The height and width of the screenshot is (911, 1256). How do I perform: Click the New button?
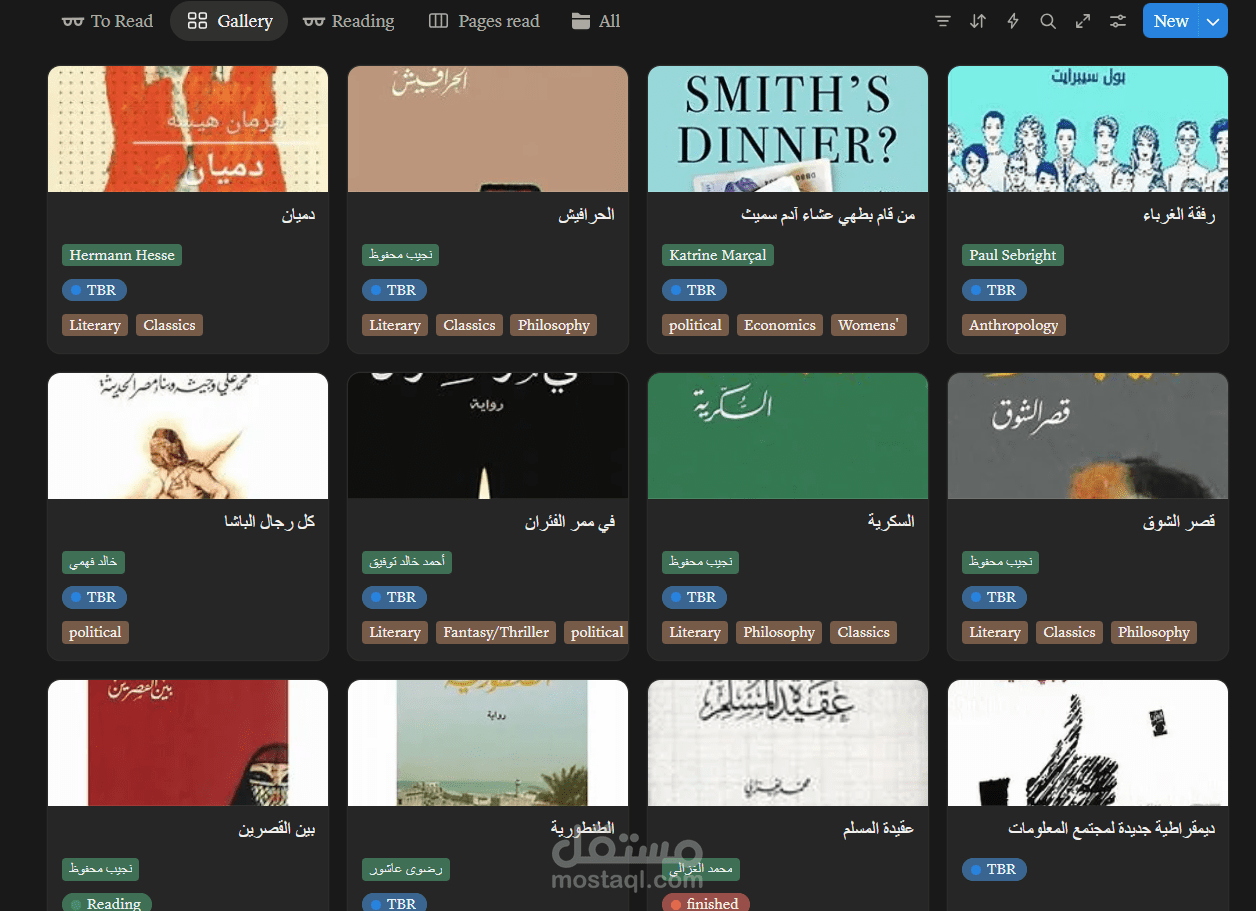coord(1171,21)
